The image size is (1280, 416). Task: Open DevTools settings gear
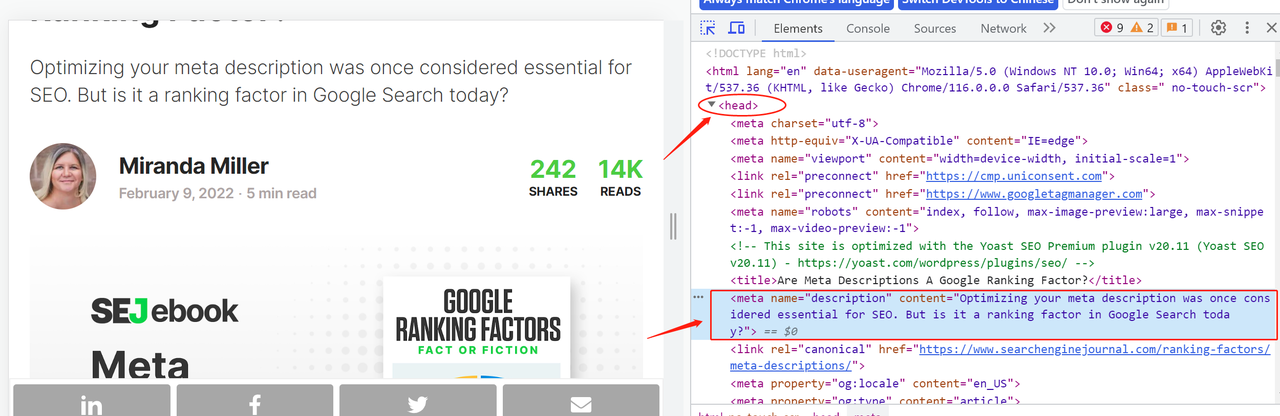1218,28
